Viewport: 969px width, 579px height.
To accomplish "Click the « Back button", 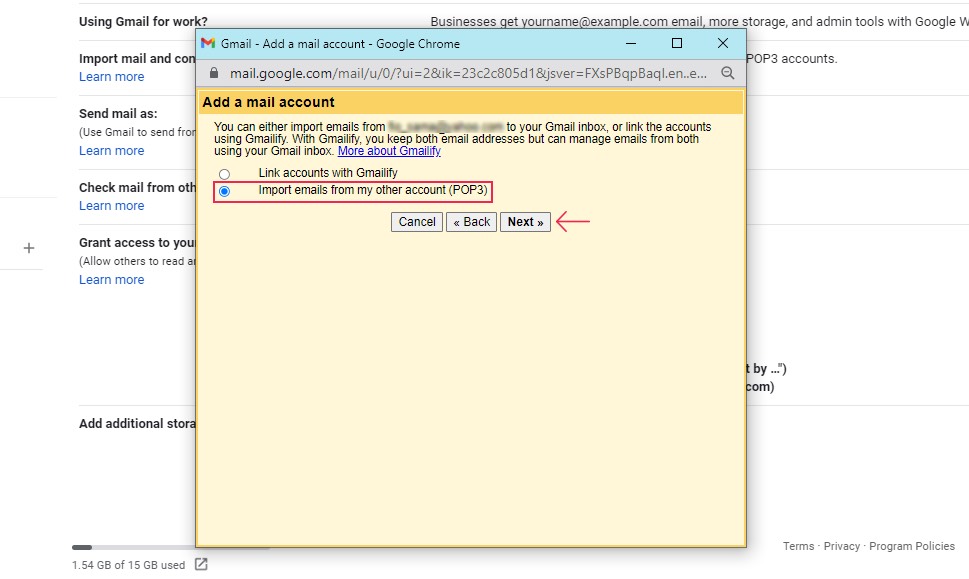I will pyautogui.click(x=472, y=222).
